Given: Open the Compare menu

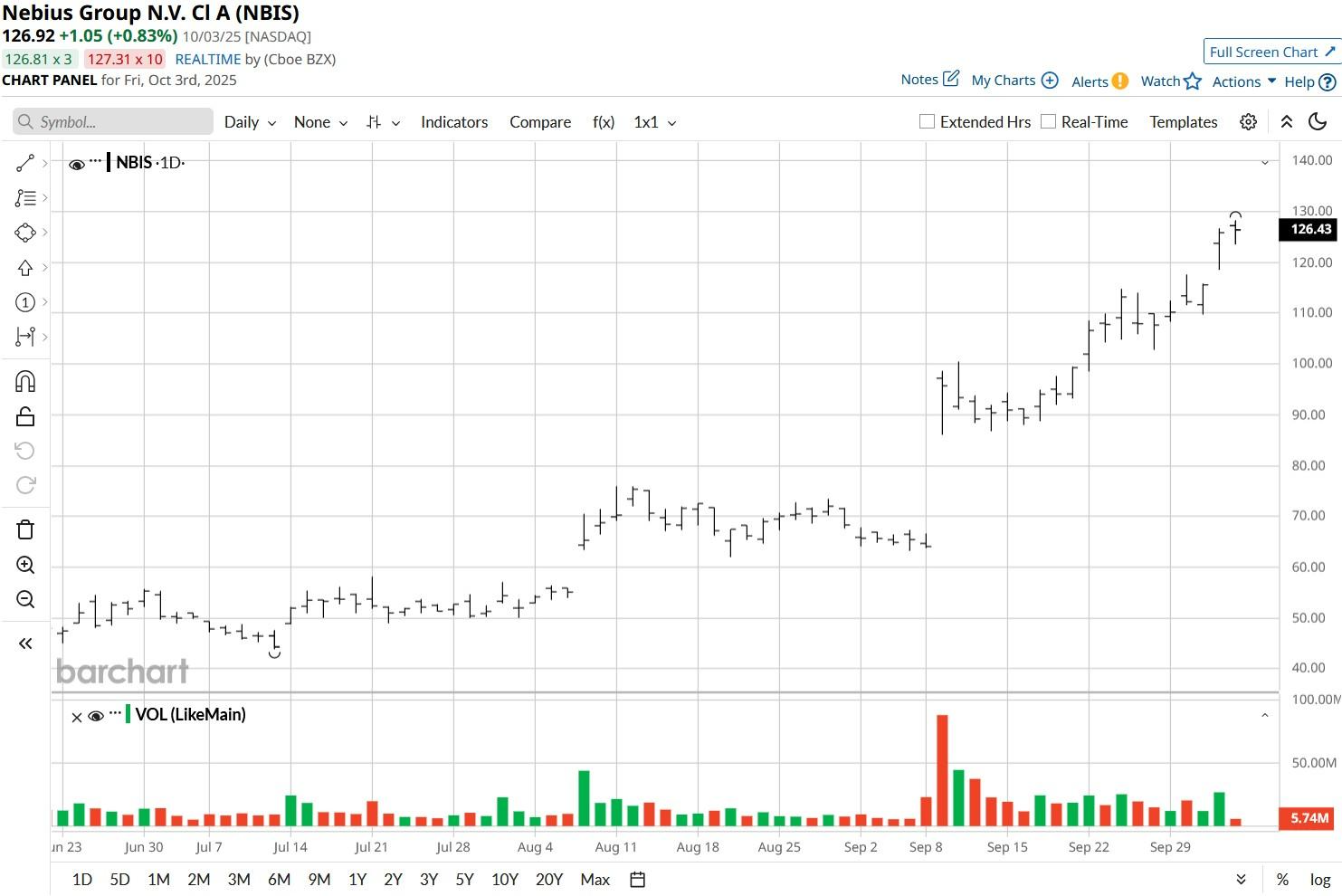Looking at the screenshot, I should coord(540,122).
